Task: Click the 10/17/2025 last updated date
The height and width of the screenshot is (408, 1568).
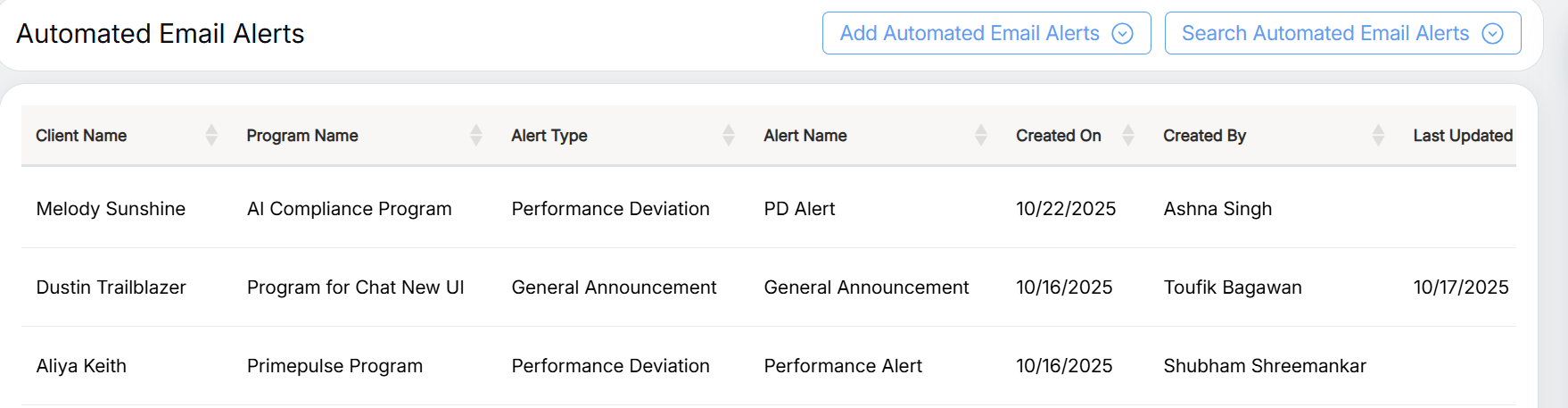Action: 1460,287
